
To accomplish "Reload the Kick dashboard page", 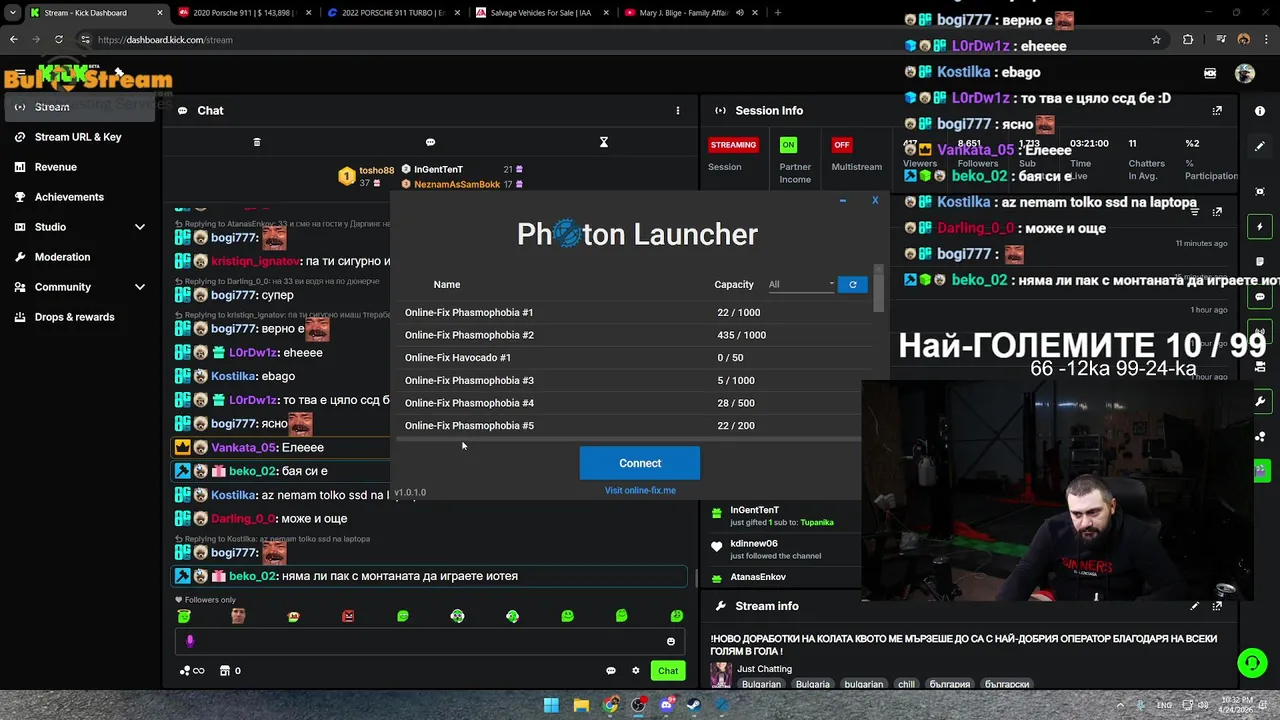I will [59, 40].
